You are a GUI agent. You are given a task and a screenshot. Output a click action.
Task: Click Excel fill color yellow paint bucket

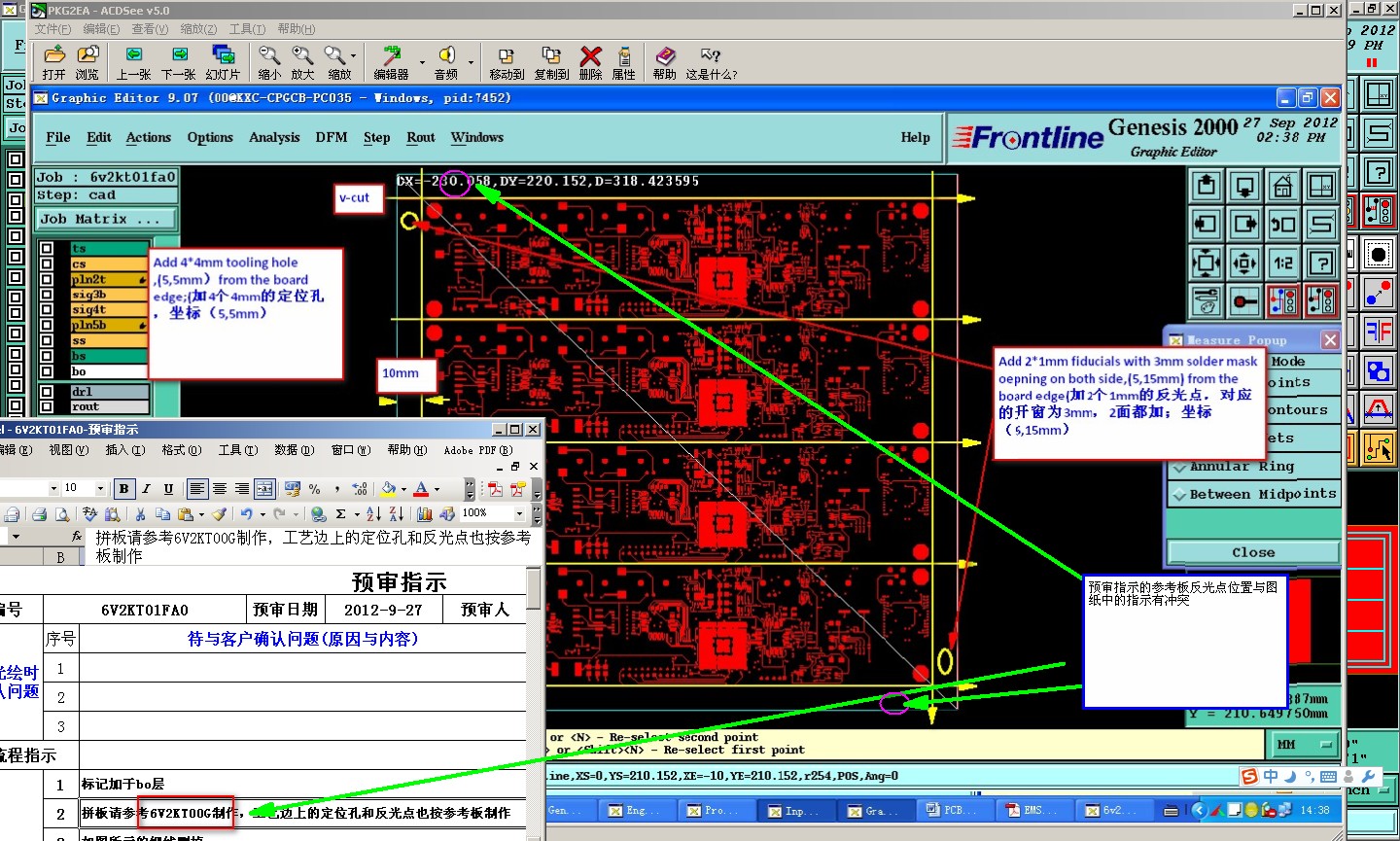pos(389,489)
